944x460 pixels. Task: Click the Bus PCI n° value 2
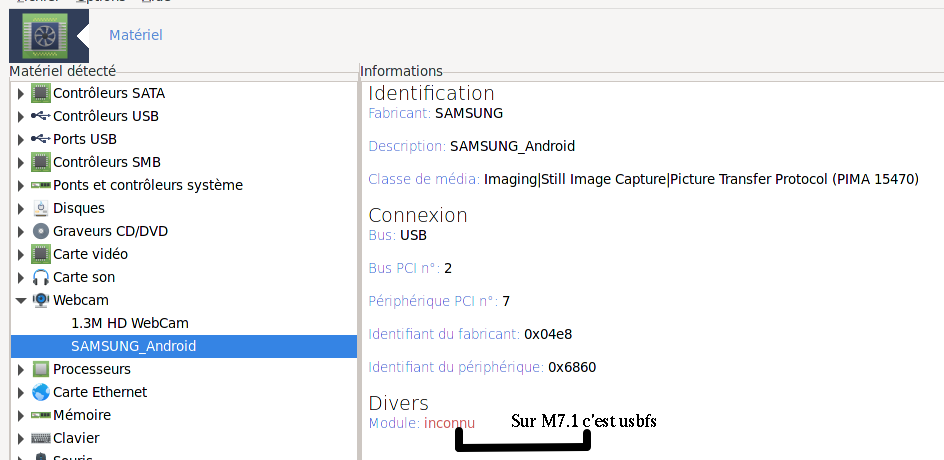pyautogui.click(x=448, y=269)
